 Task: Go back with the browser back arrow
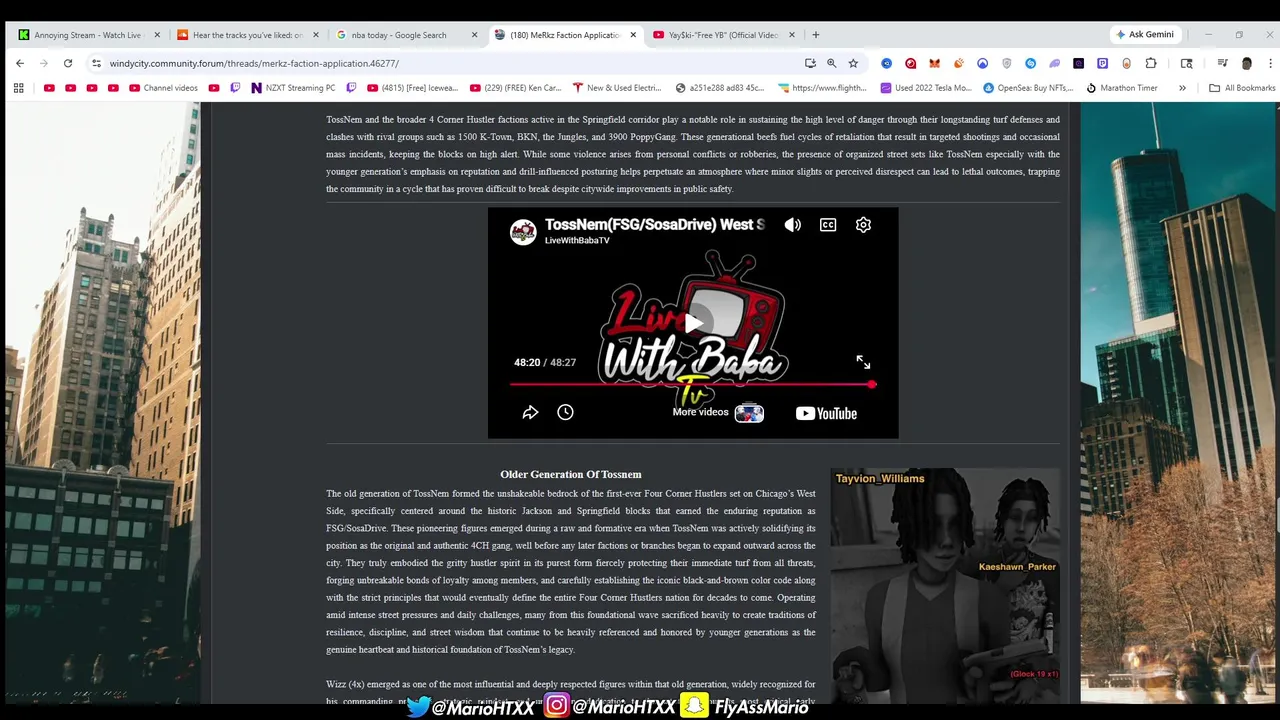click(x=19, y=63)
